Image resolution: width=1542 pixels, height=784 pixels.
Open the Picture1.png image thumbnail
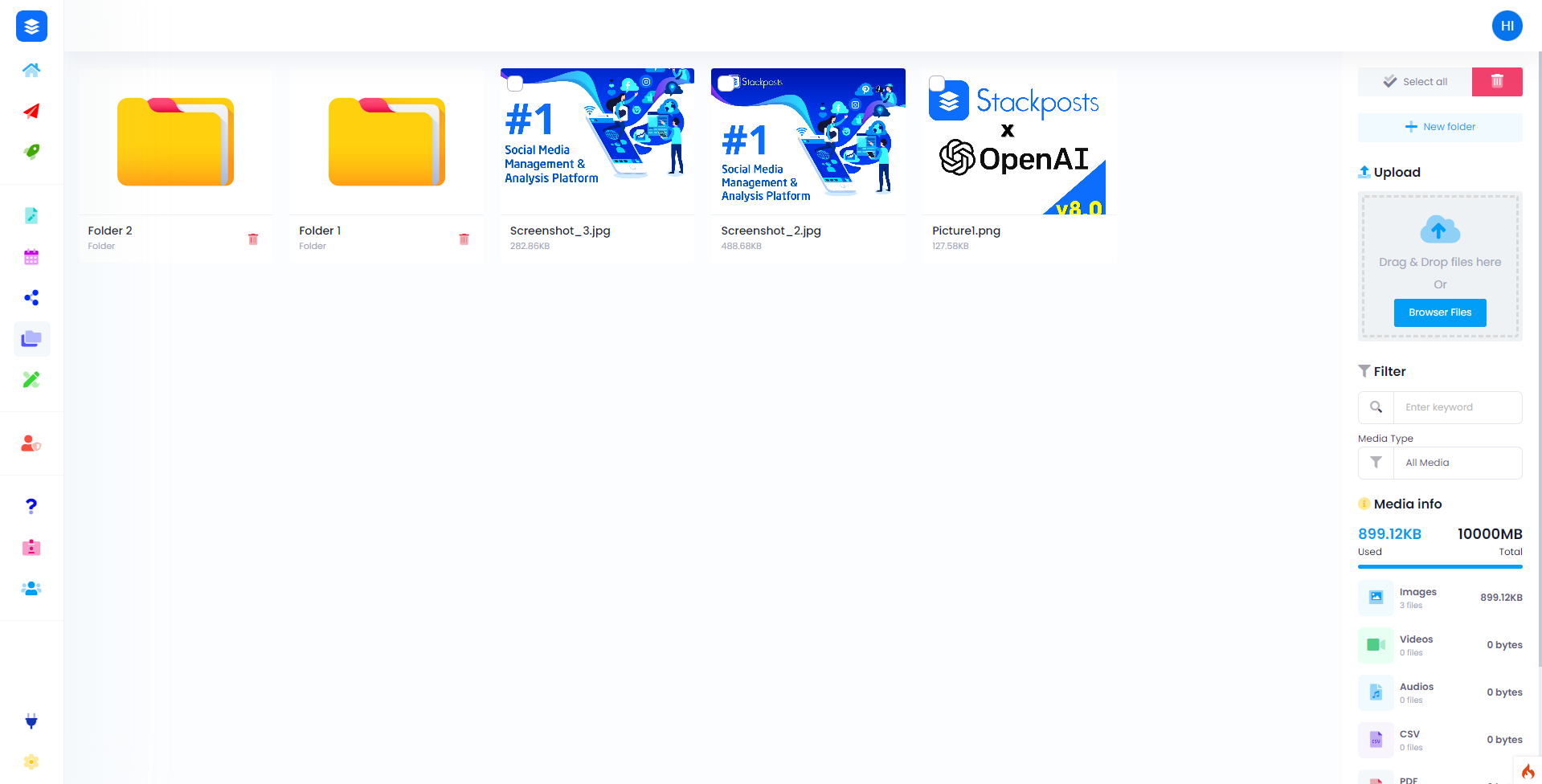(1019, 141)
